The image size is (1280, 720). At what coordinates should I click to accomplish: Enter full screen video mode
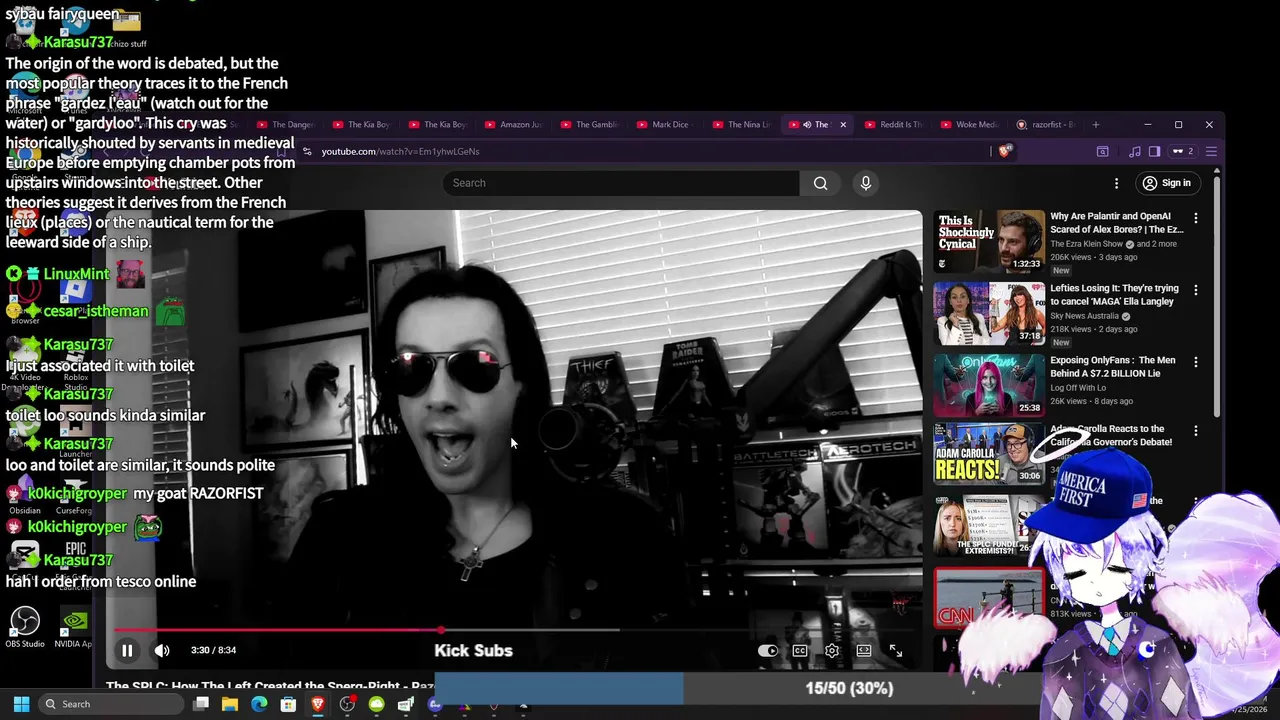tap(896, 651)
